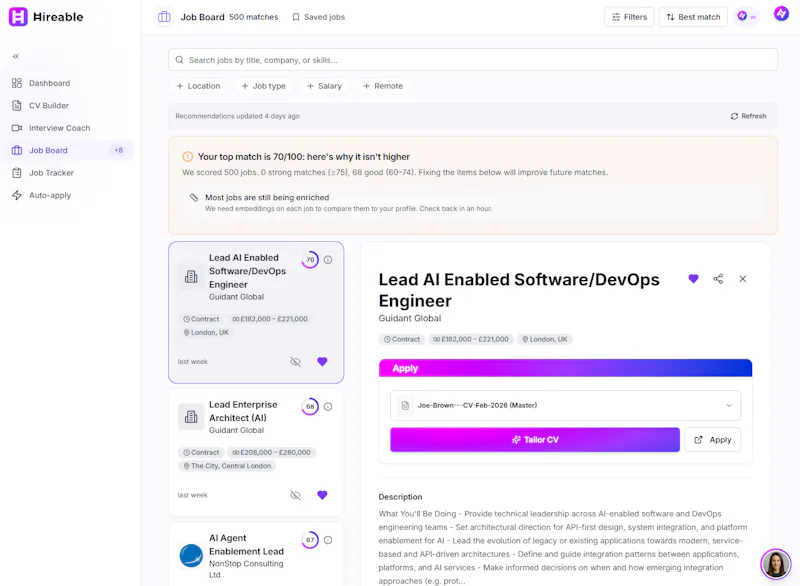This screenshot has width=800, height=586.
Task: Hide the DevOps Engineer job card
Action: click(x=295, y=362)
